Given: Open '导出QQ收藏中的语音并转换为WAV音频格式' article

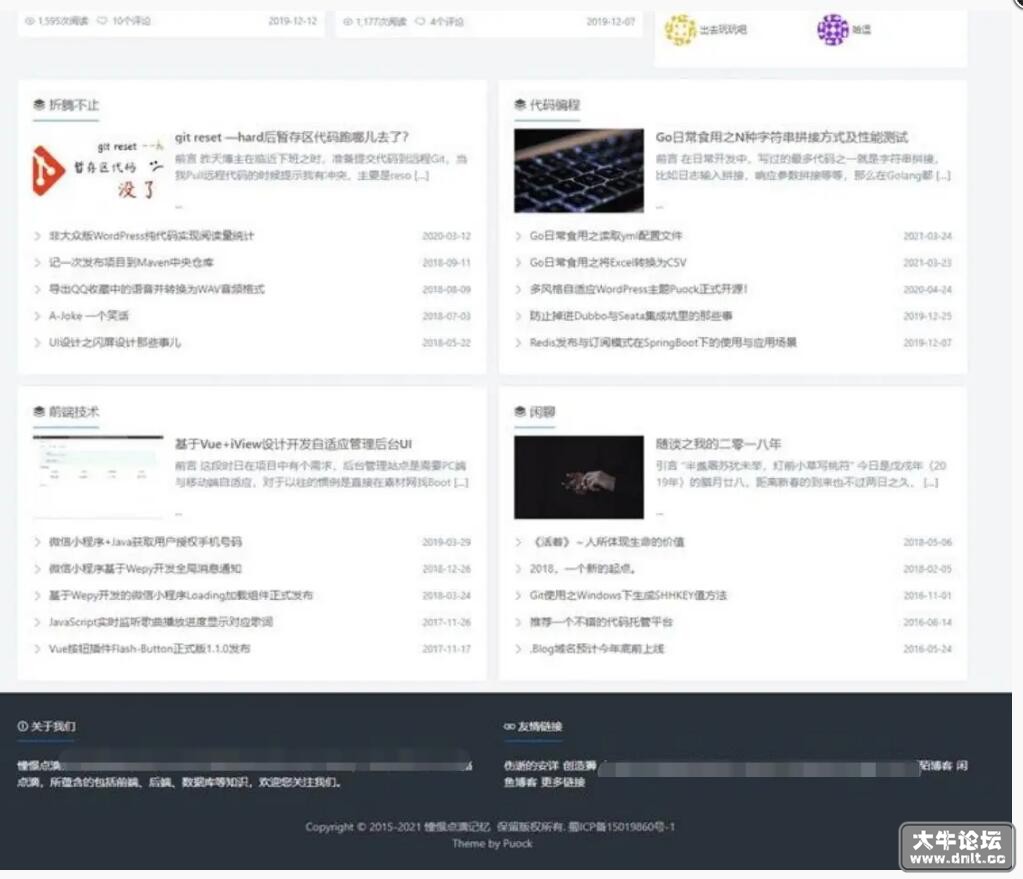Looking at the screenshot, I should (157, 289).
